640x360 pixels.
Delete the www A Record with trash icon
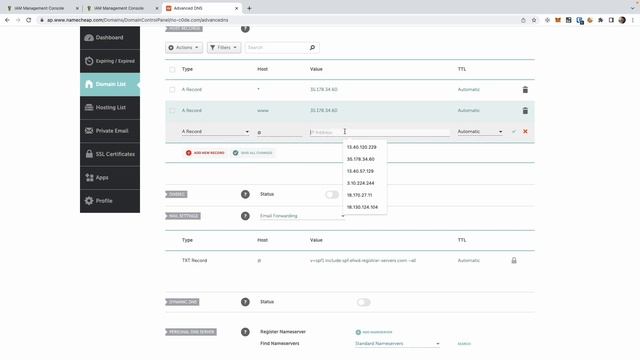(525, 111)
